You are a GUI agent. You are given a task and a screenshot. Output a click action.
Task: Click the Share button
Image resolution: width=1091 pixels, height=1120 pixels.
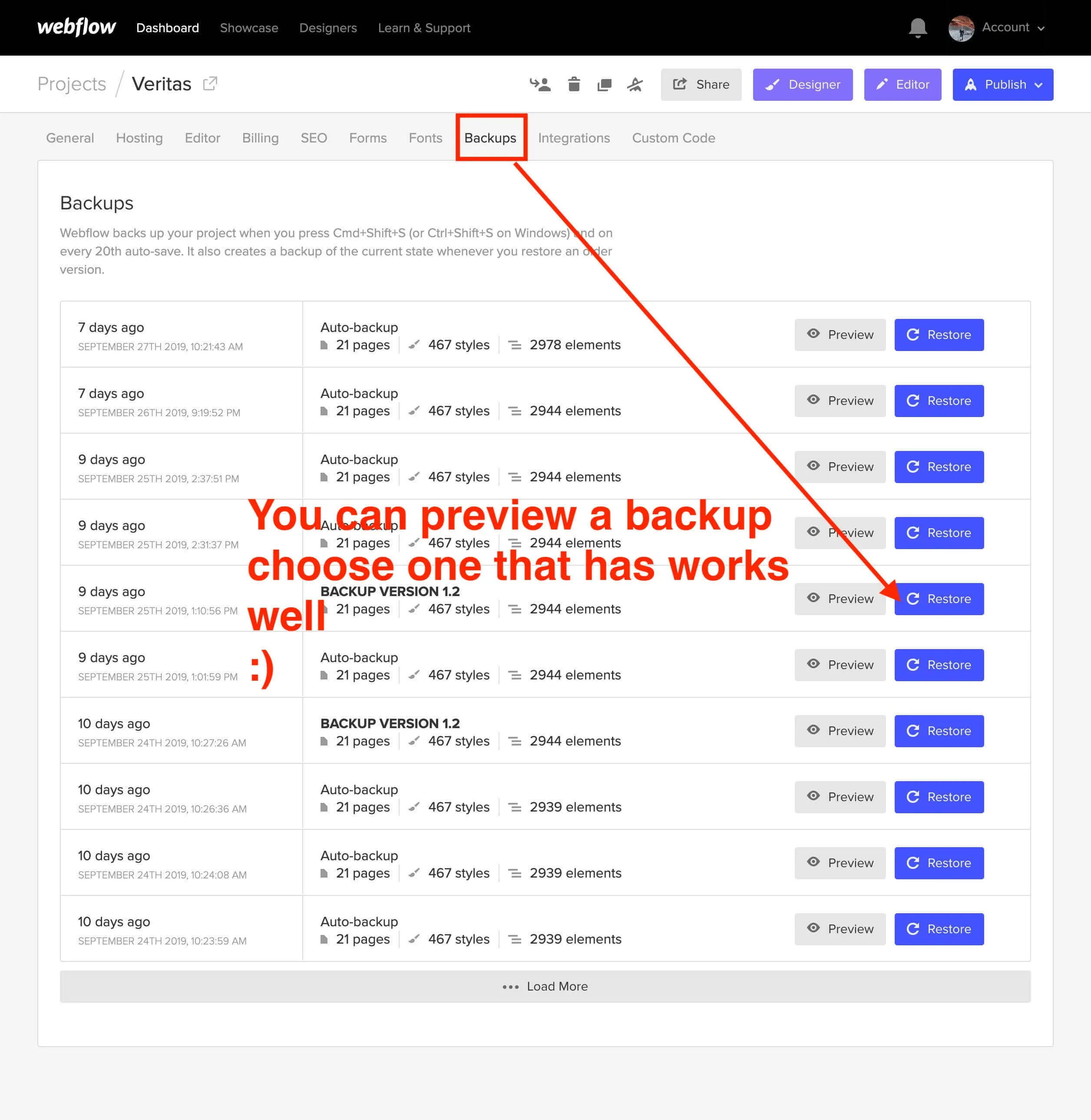point(701,85)
